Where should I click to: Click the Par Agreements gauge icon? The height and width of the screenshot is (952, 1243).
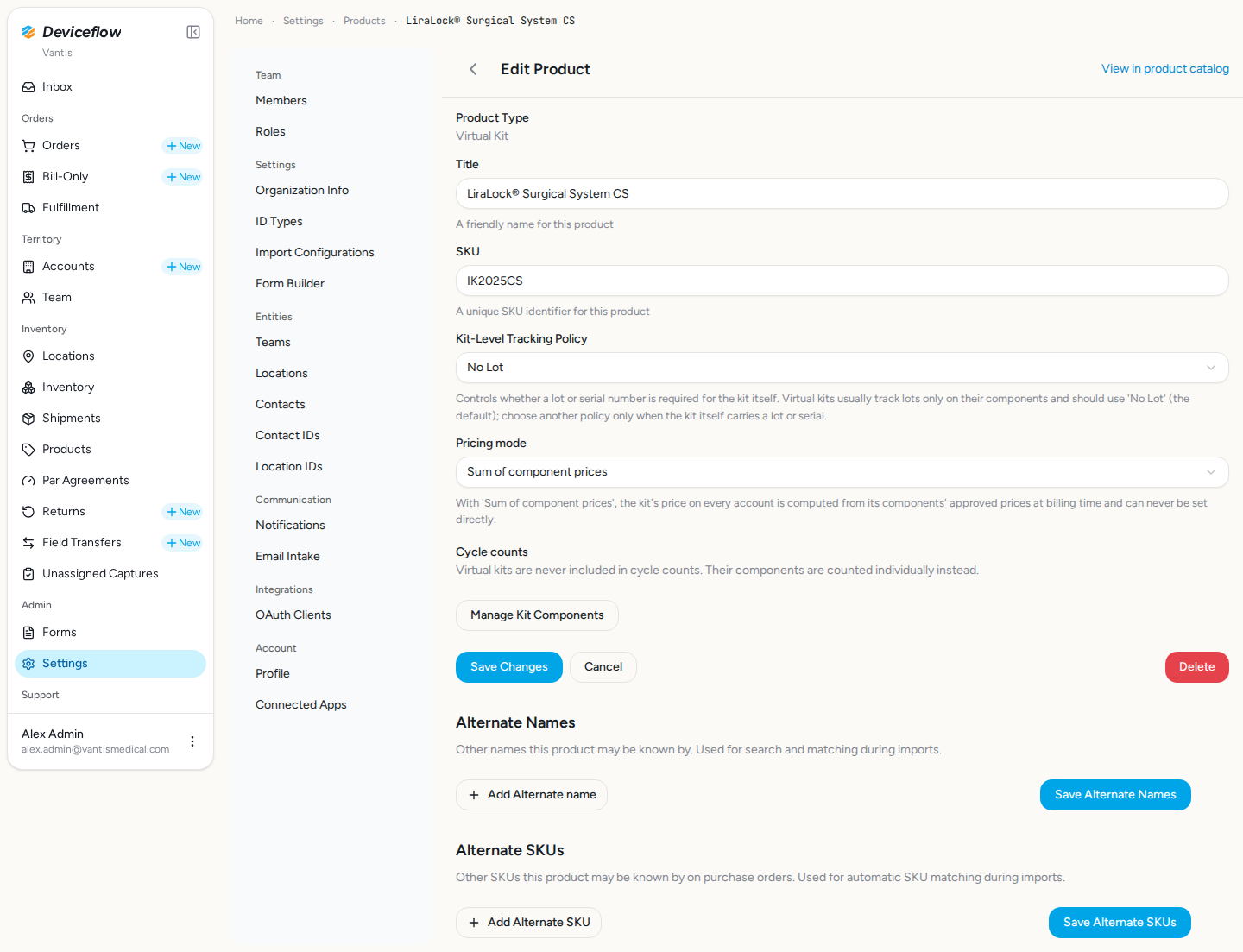pyautogui.click(x=28, y=481)
